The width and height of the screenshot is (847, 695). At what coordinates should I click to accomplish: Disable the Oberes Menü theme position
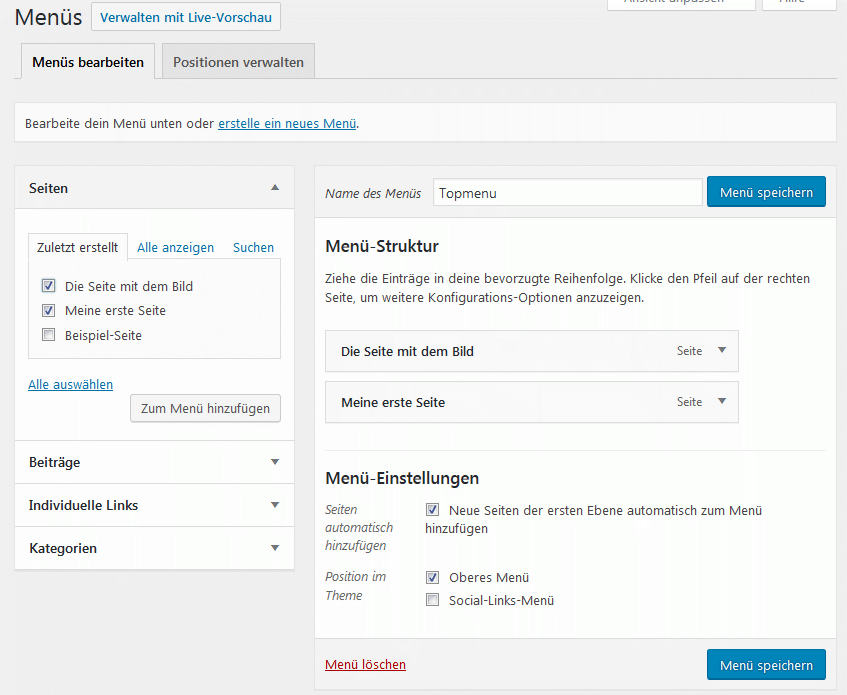tap(432, 577)
